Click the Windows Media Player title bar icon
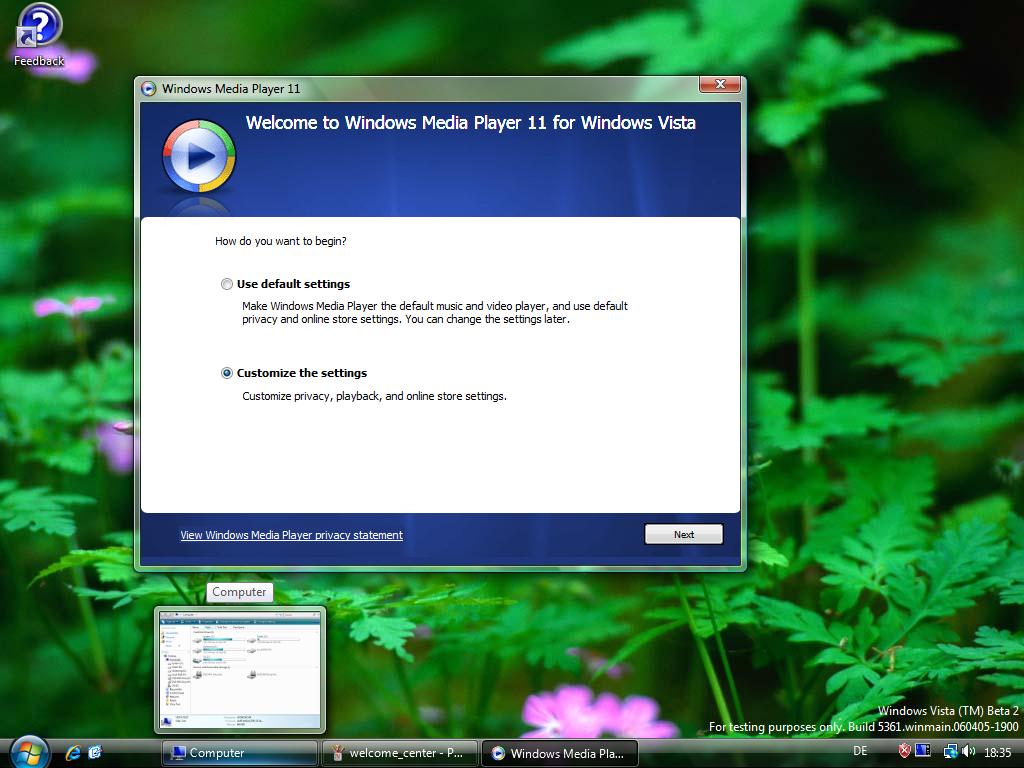 pos(149,89)
